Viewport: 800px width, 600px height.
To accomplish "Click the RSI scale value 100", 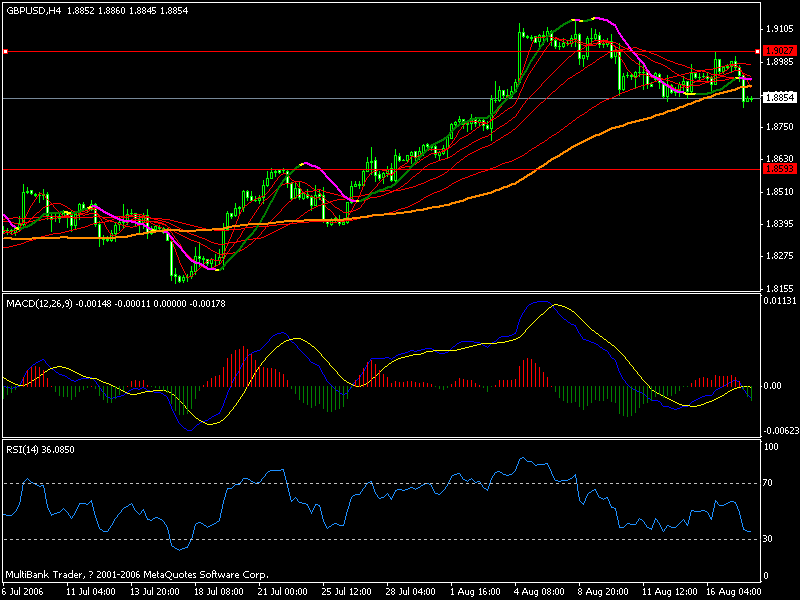I will click(771, 447).
